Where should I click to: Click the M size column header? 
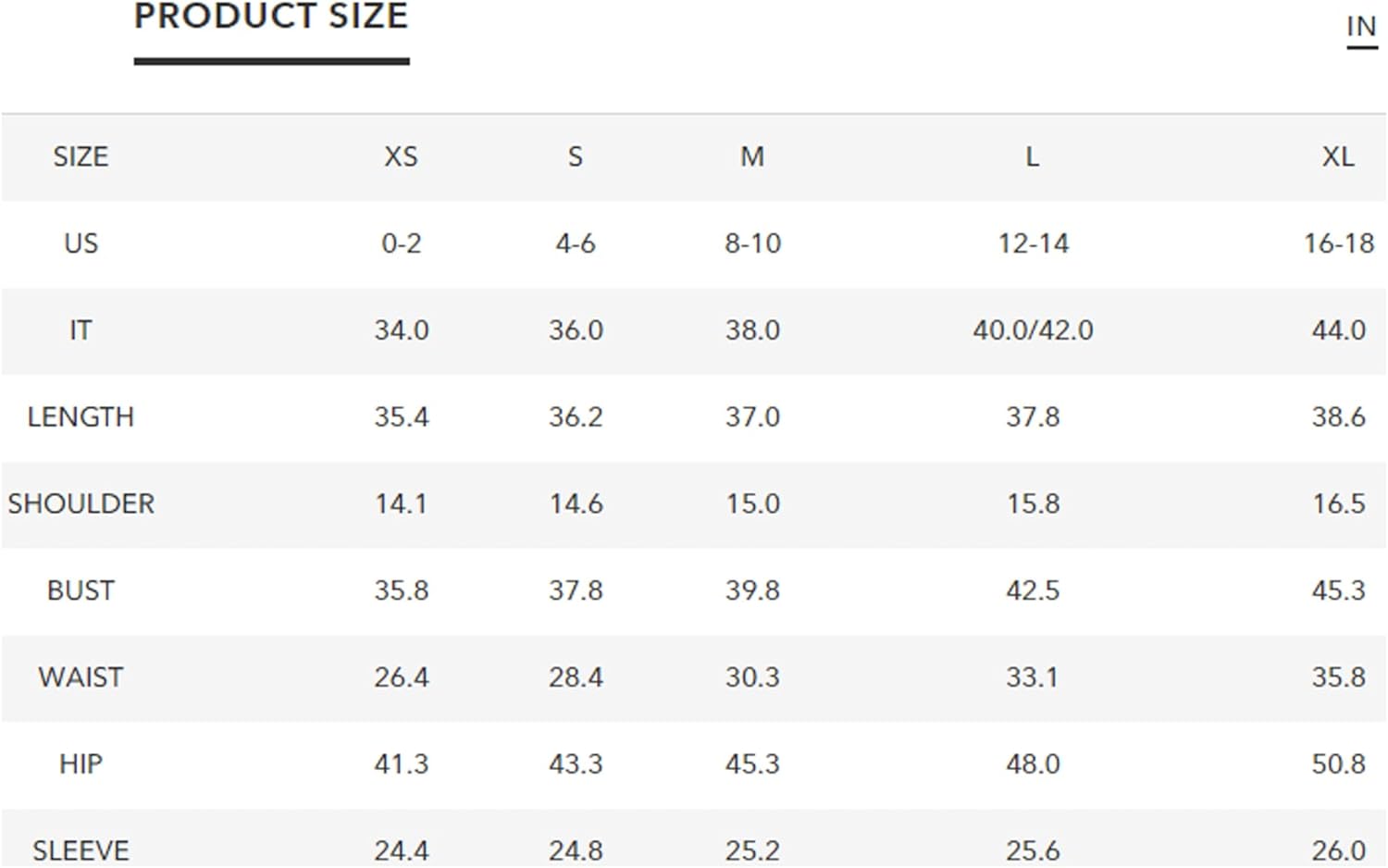[x=752, y=156]
